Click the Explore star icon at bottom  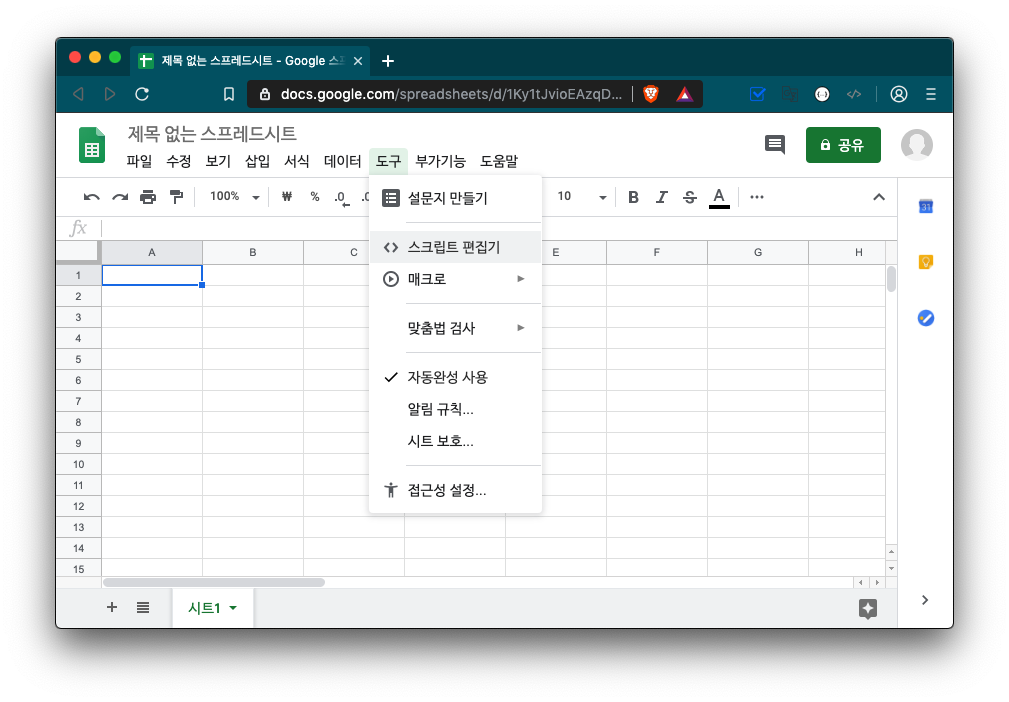(868, 608)
